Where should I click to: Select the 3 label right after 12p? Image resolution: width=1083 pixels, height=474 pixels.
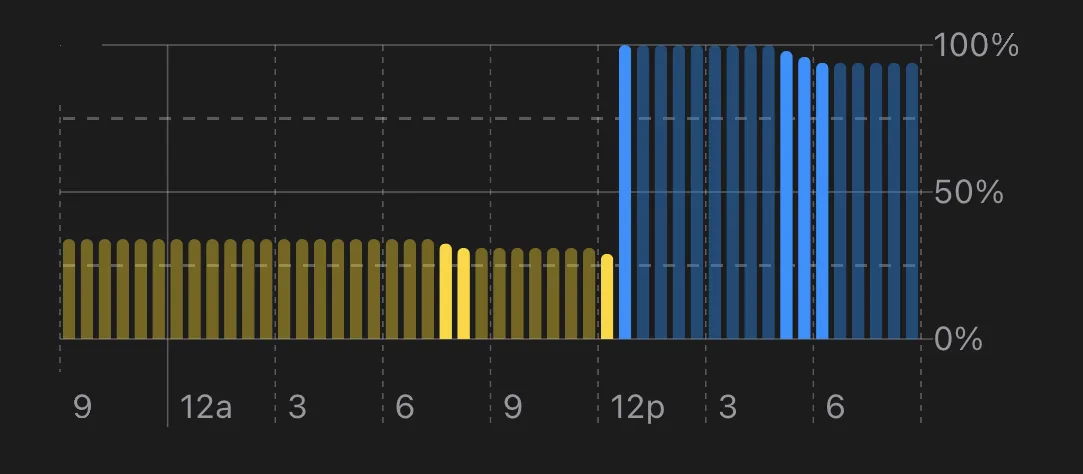[728, 407]
